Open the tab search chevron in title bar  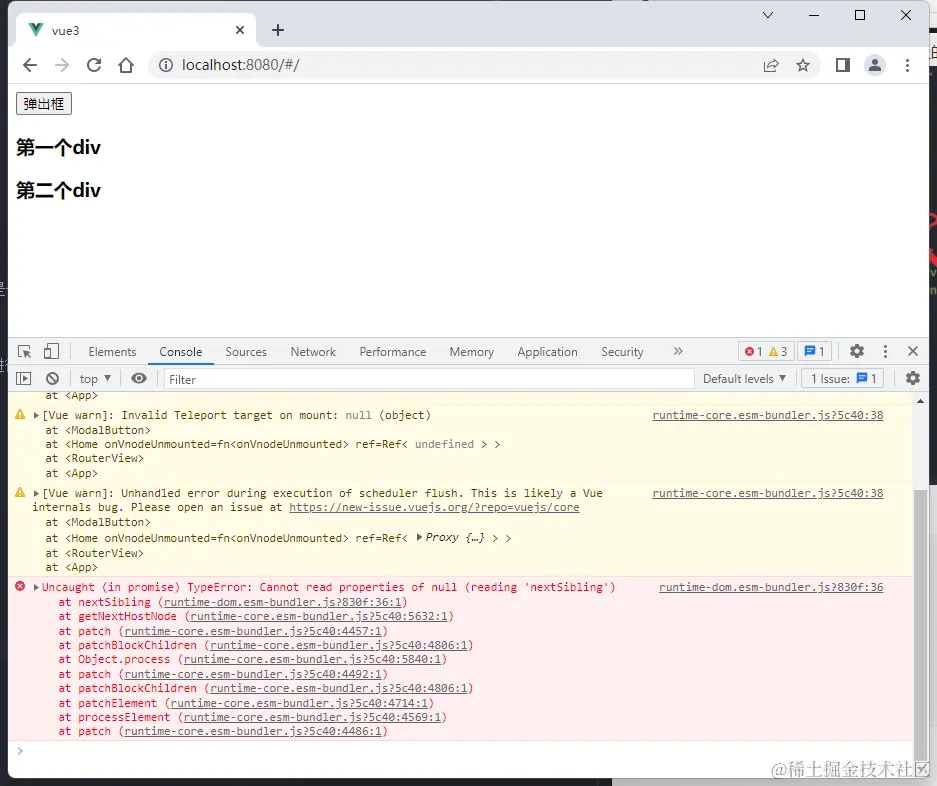pyautogui.click(x=768, y=16)
